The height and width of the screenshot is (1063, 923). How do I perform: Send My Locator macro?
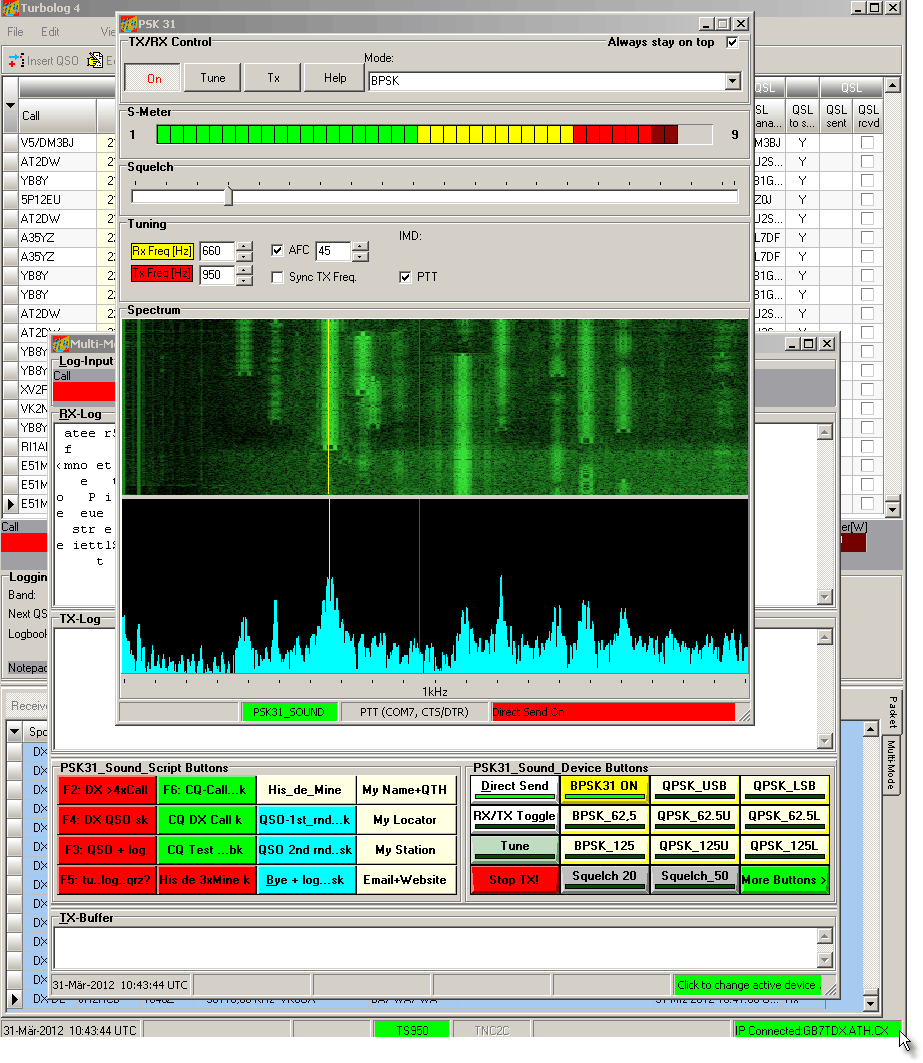(x=406, y=820)
